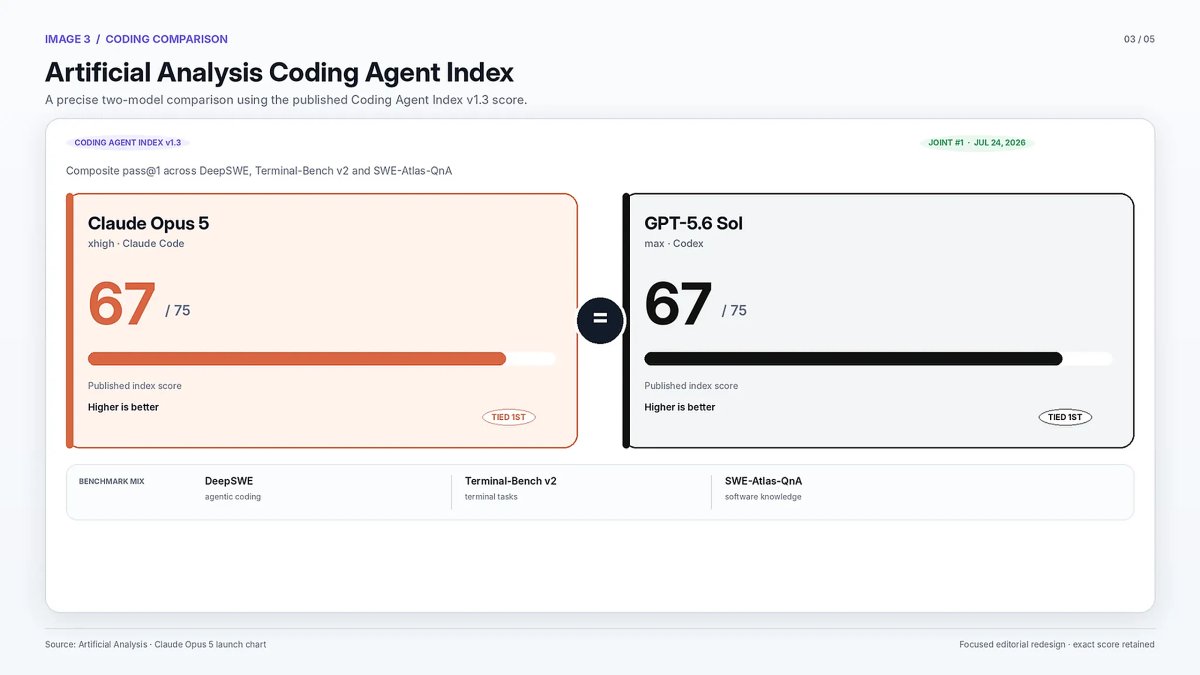Click the equals sign circle icon
The image size is (1200, 675).
click(x=600, y=320)
